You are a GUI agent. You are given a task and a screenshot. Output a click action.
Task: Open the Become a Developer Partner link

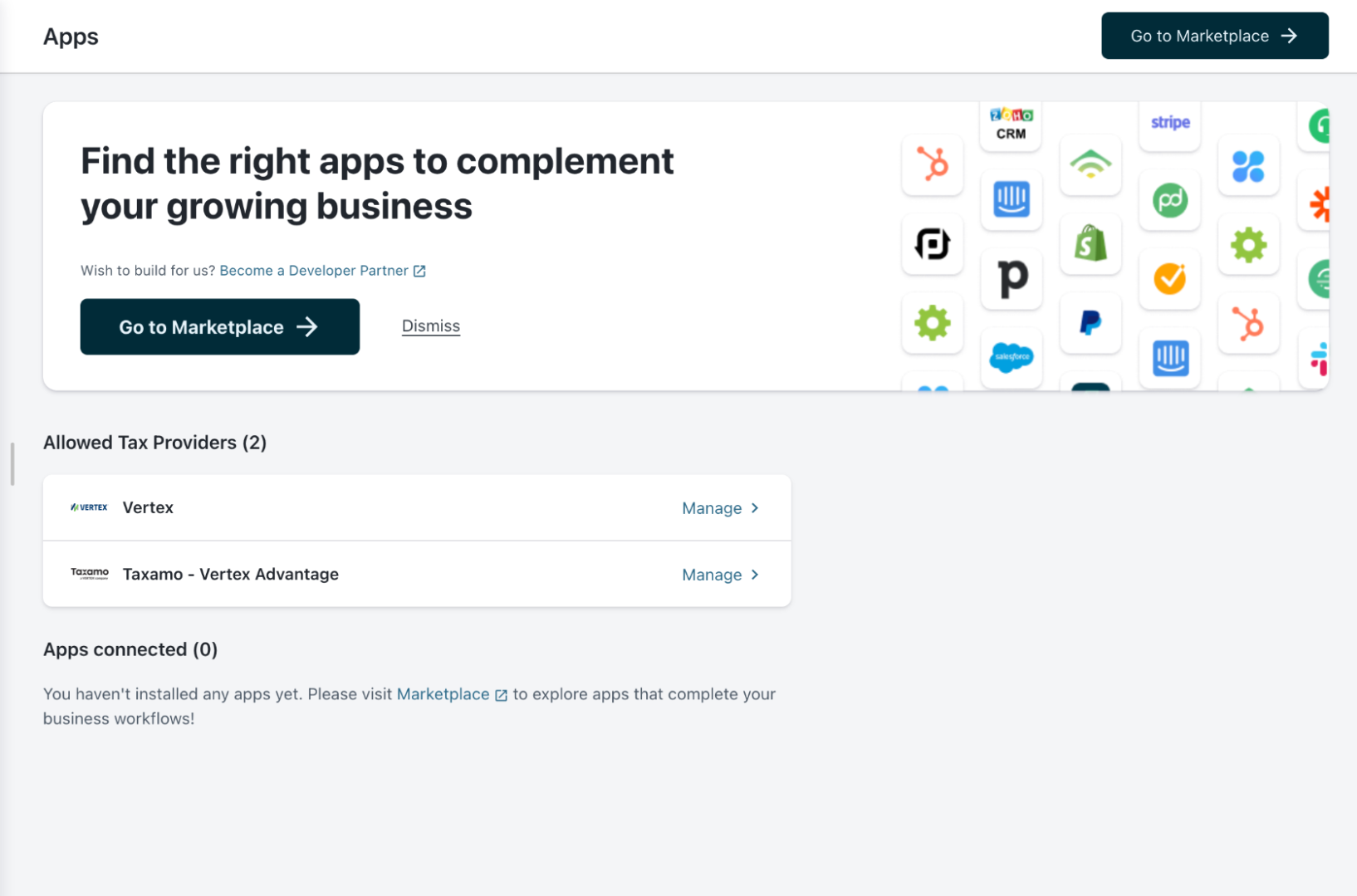[314, 271]
